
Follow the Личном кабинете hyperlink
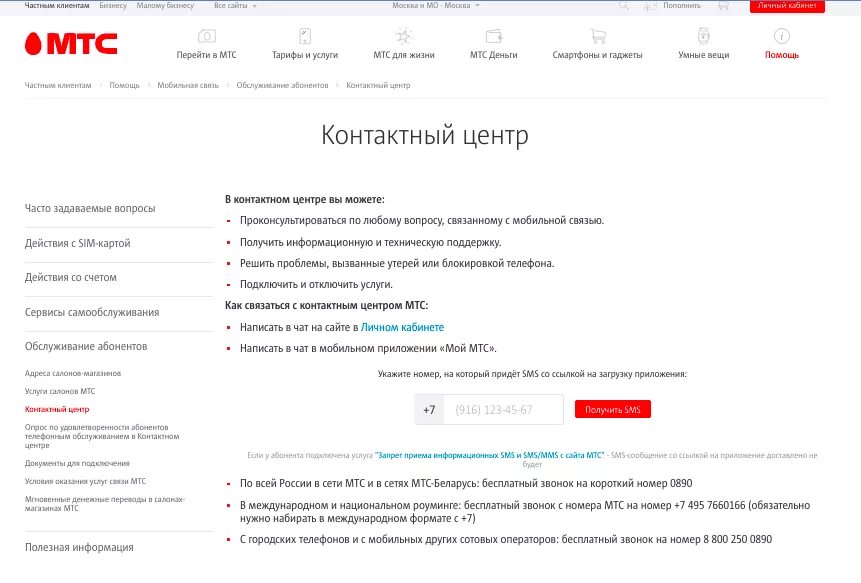click(402, 327)
